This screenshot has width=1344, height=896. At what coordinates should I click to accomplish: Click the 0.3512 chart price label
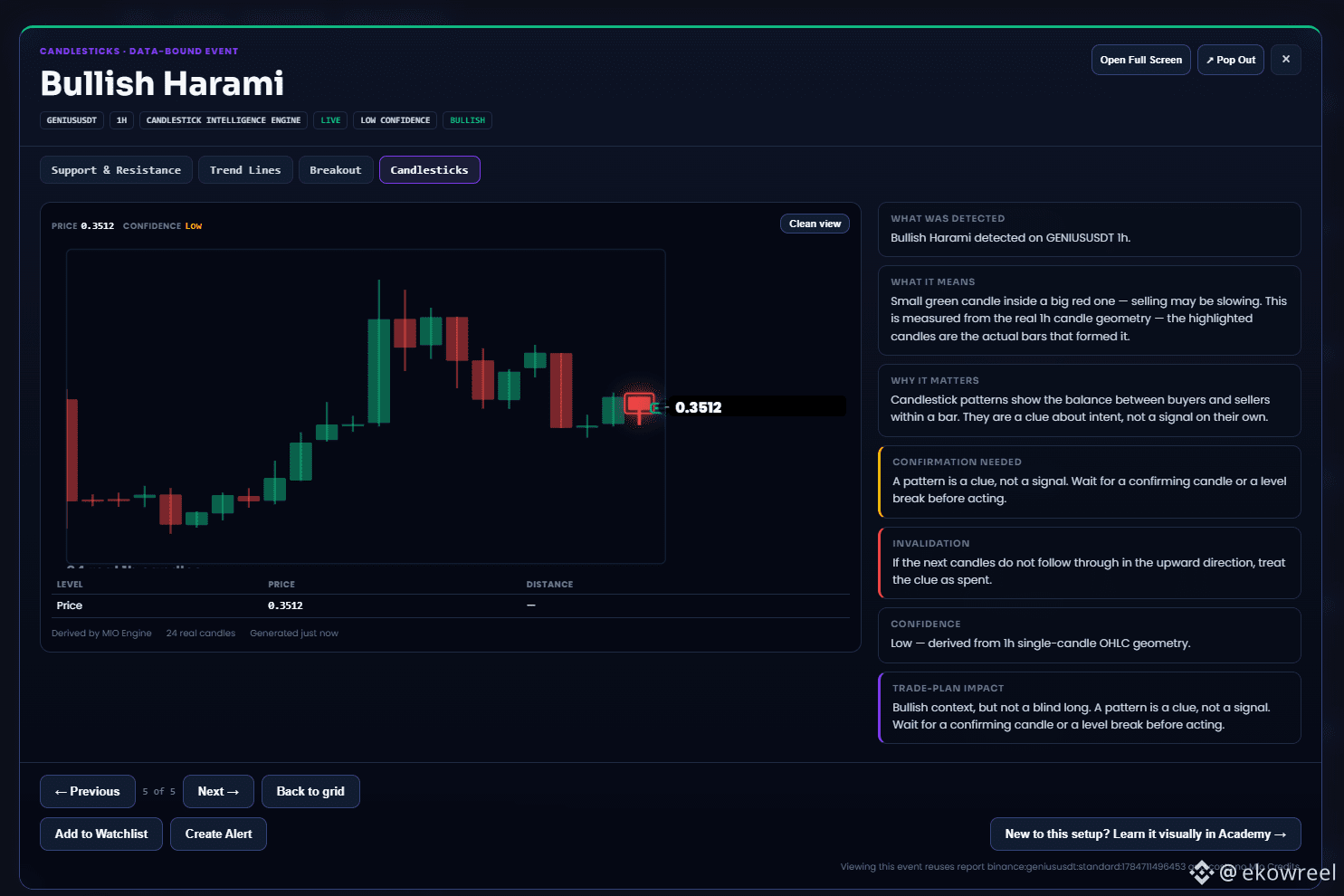click(x=698, y=407)
